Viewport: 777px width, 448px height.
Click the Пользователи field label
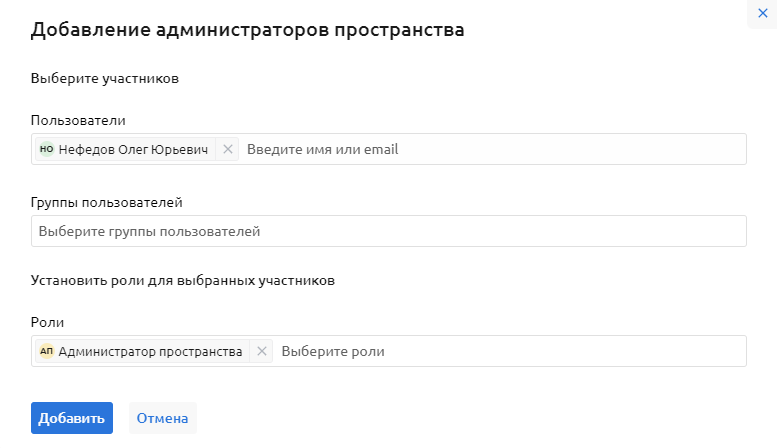coord(78,120)
